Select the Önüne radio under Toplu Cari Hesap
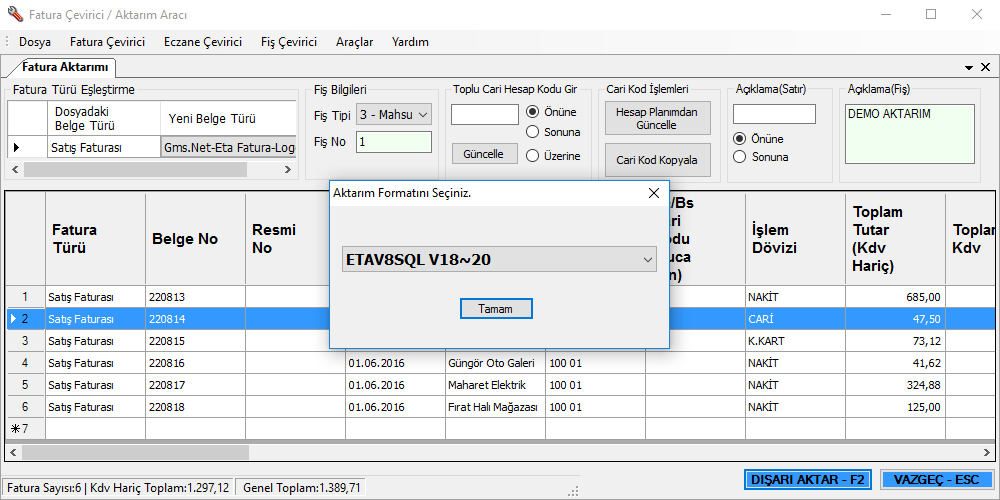Viewport: 1000px width, 500px height. tap(533, 112)
